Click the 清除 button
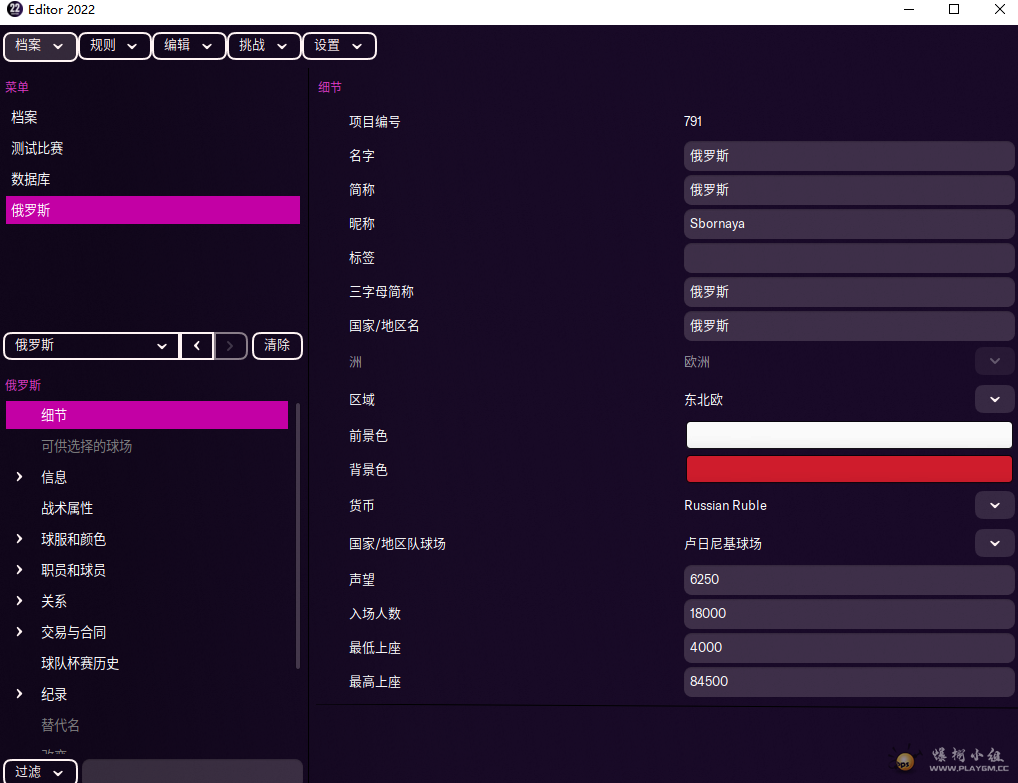The image size is (1018, 783). tap(277, 346)
